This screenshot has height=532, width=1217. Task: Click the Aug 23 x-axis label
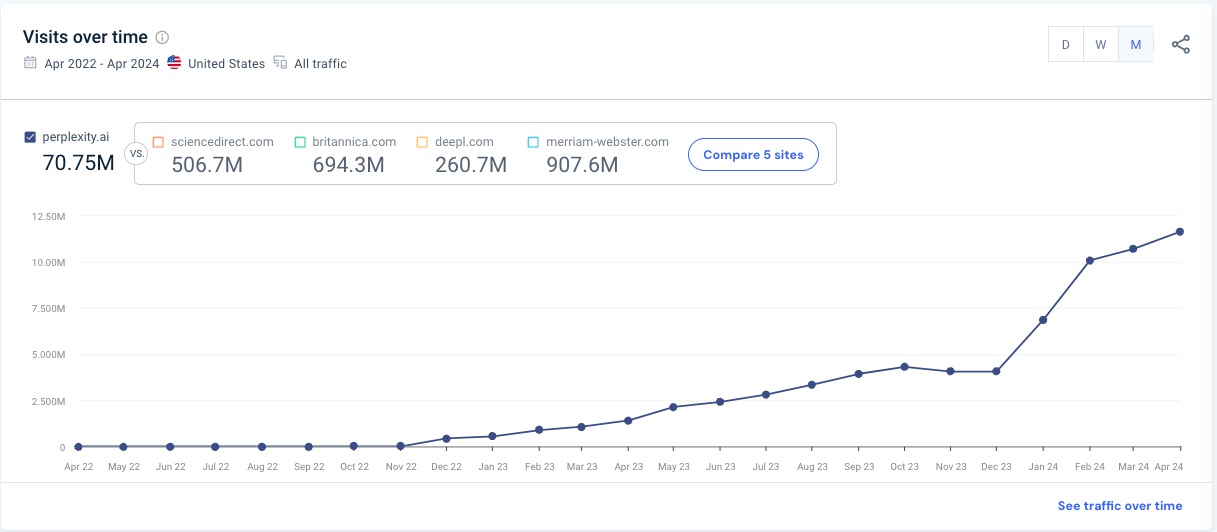[813, 467]
